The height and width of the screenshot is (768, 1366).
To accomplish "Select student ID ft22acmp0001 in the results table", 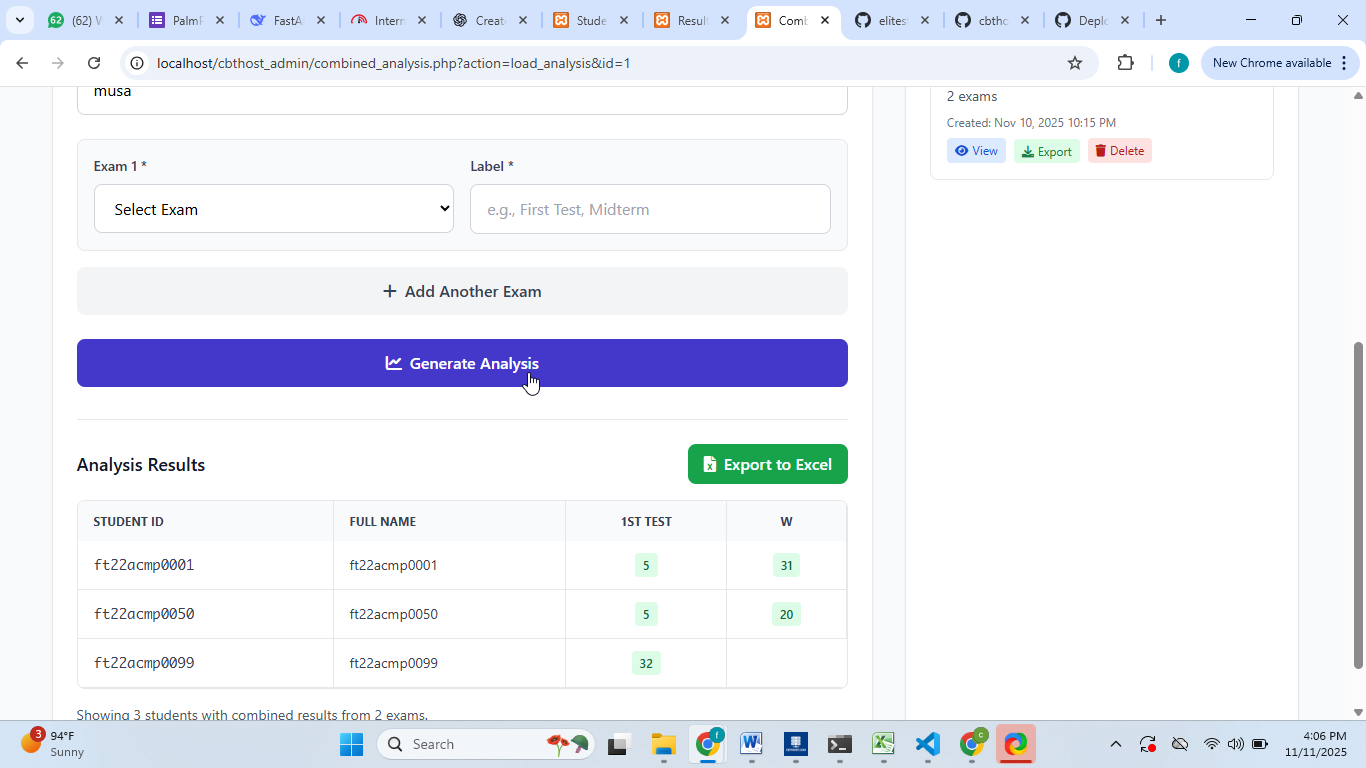I will click(x=144, y=565).
